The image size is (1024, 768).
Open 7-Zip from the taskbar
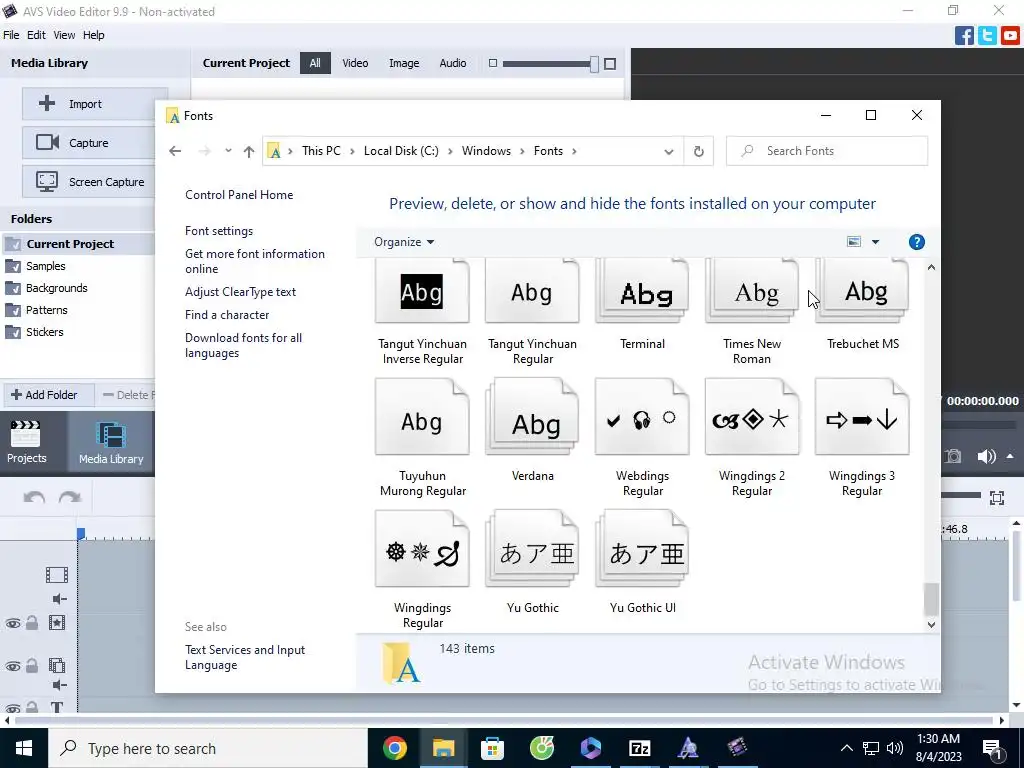tap(639, 748)
